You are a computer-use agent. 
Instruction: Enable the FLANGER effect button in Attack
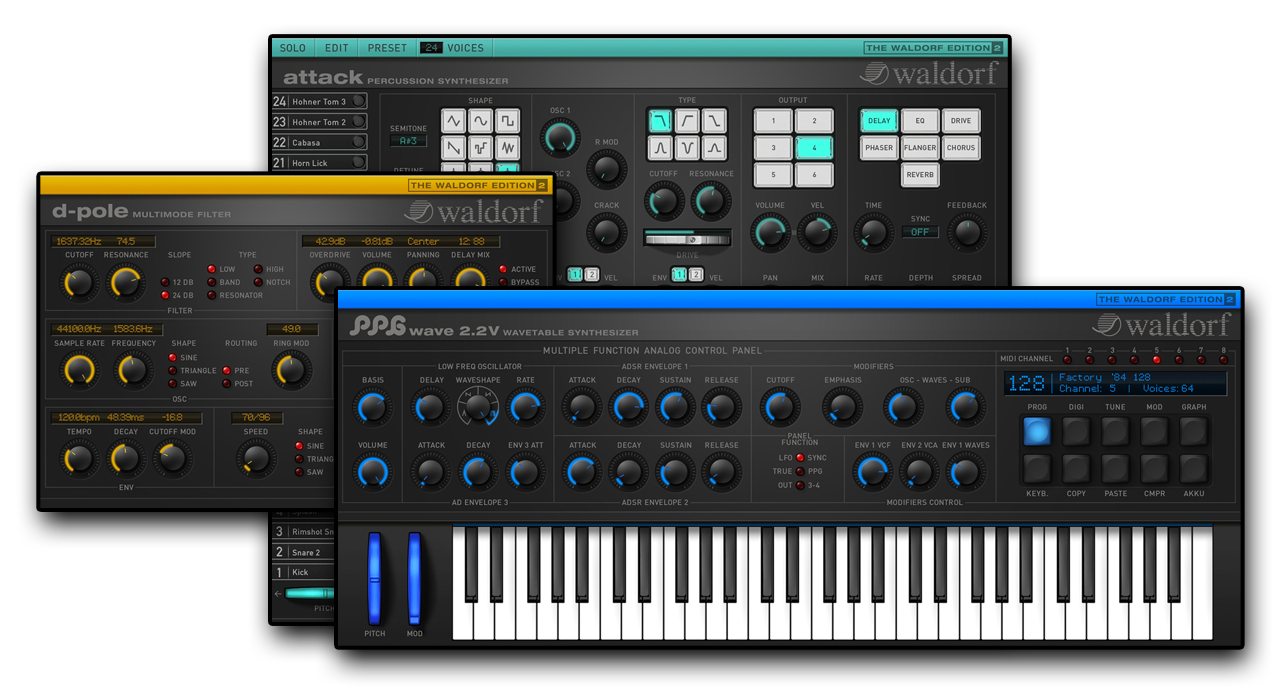920,148
